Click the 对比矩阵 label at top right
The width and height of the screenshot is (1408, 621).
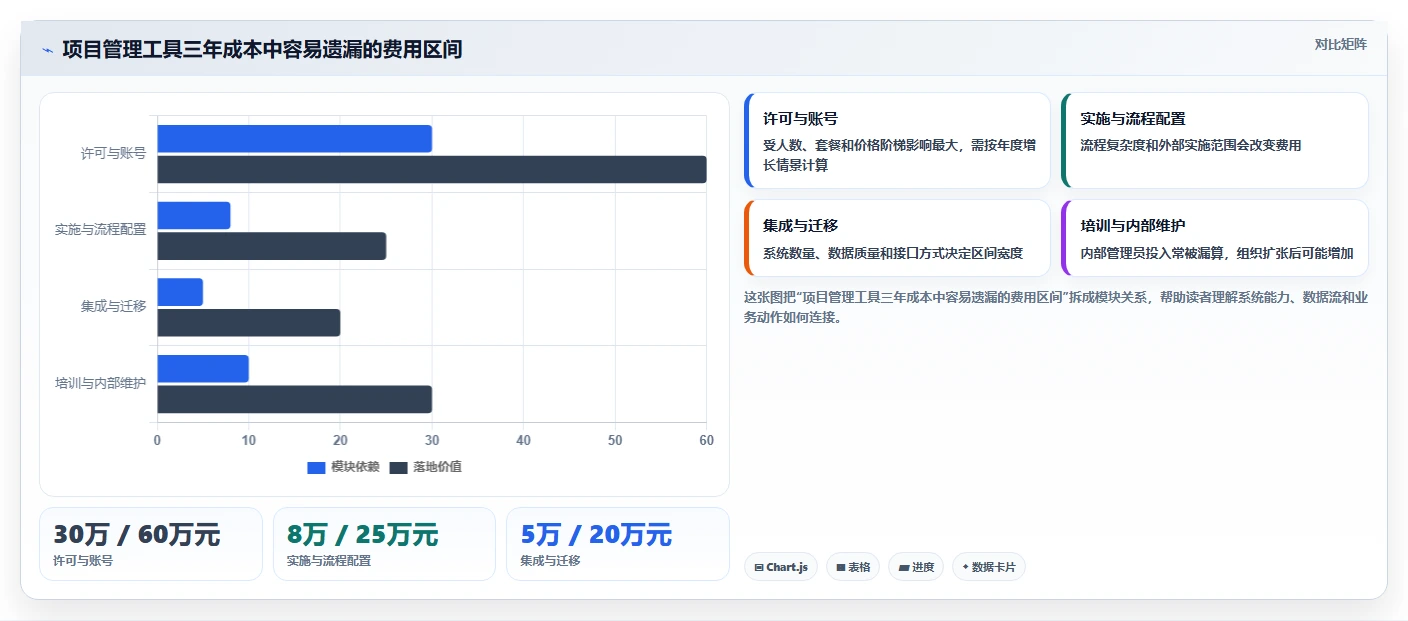point(1340,44)
